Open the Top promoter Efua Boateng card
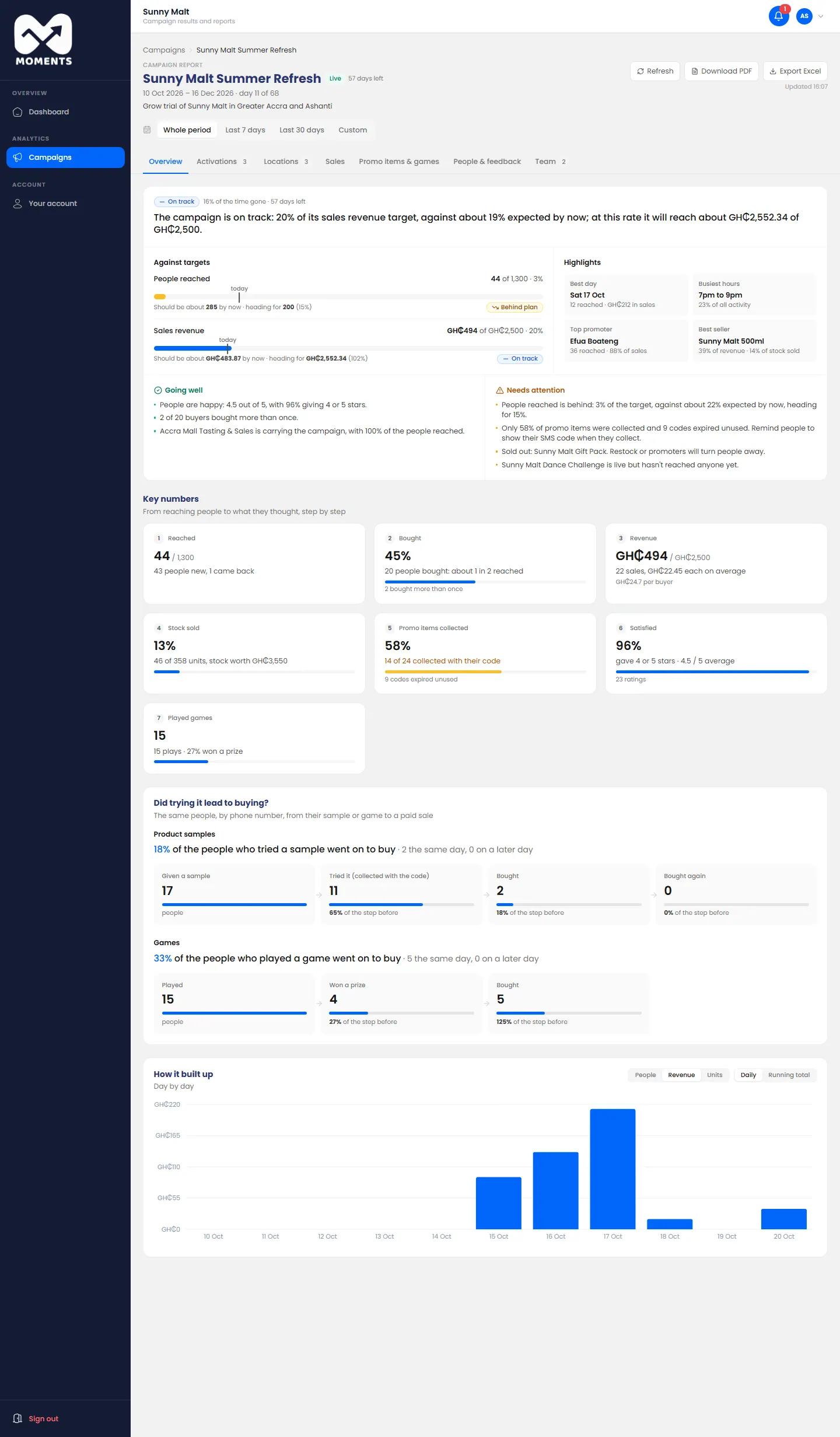 [626, 341]
